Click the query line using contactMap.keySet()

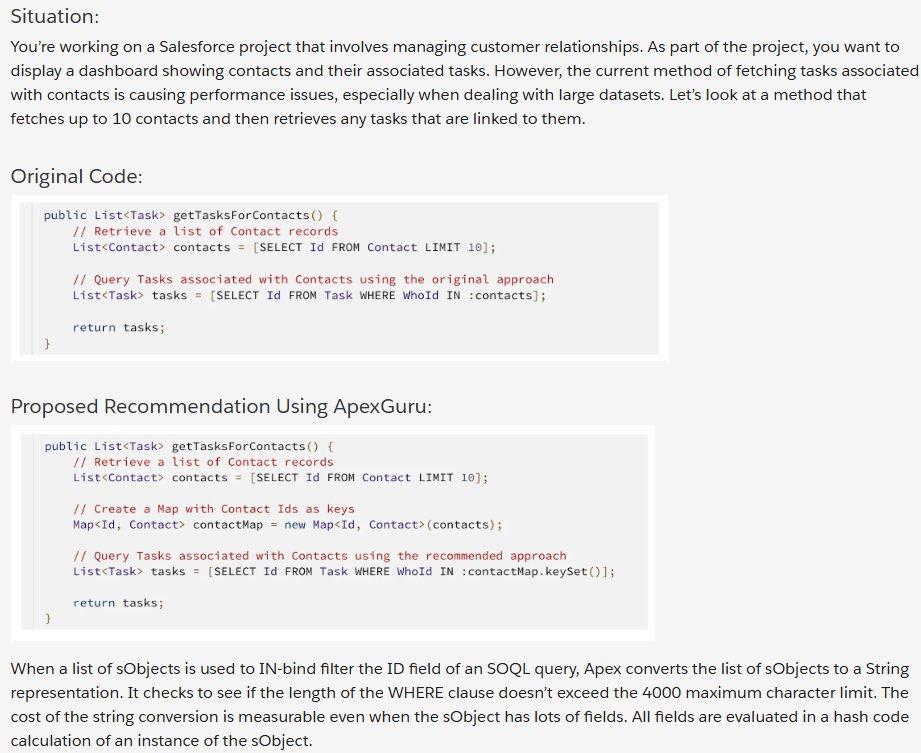click(x=344, y=572)
